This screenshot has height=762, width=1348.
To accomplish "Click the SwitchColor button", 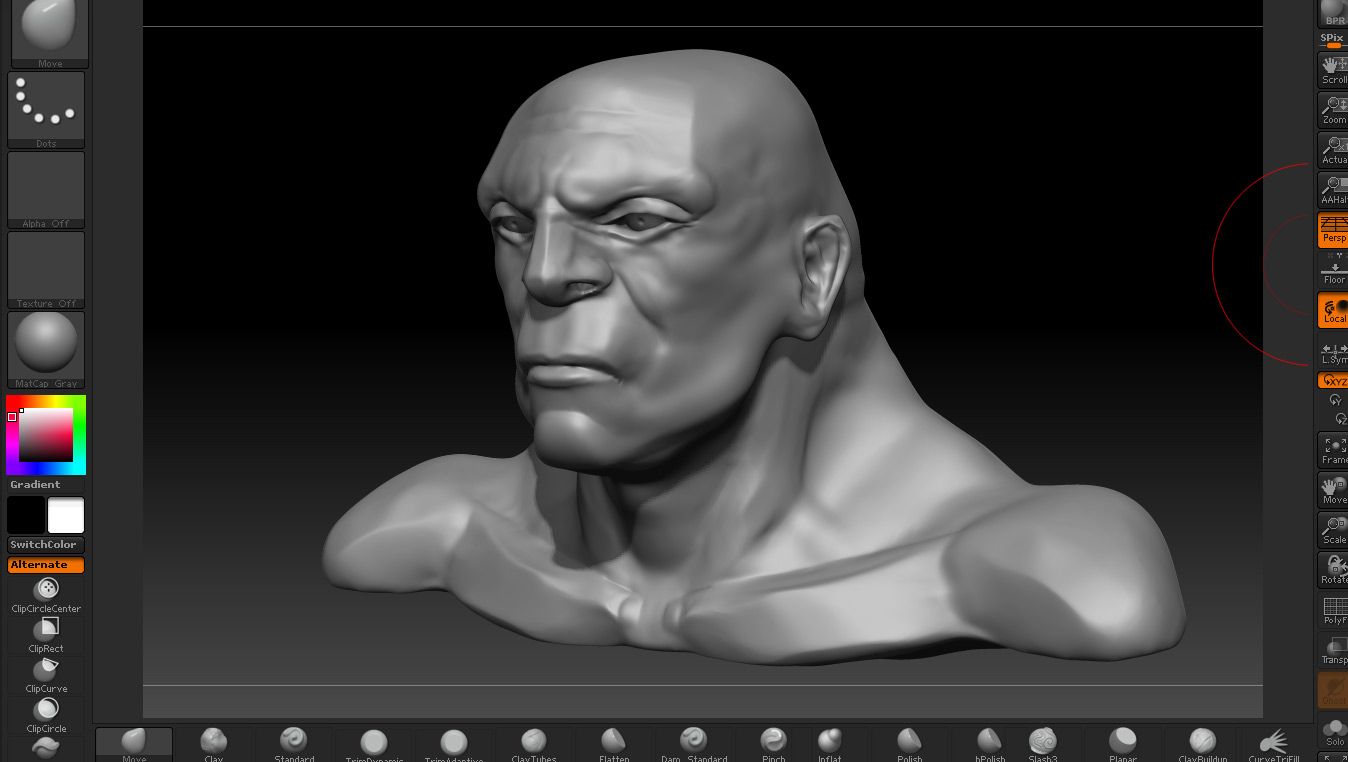I will [x=46, y=545].
